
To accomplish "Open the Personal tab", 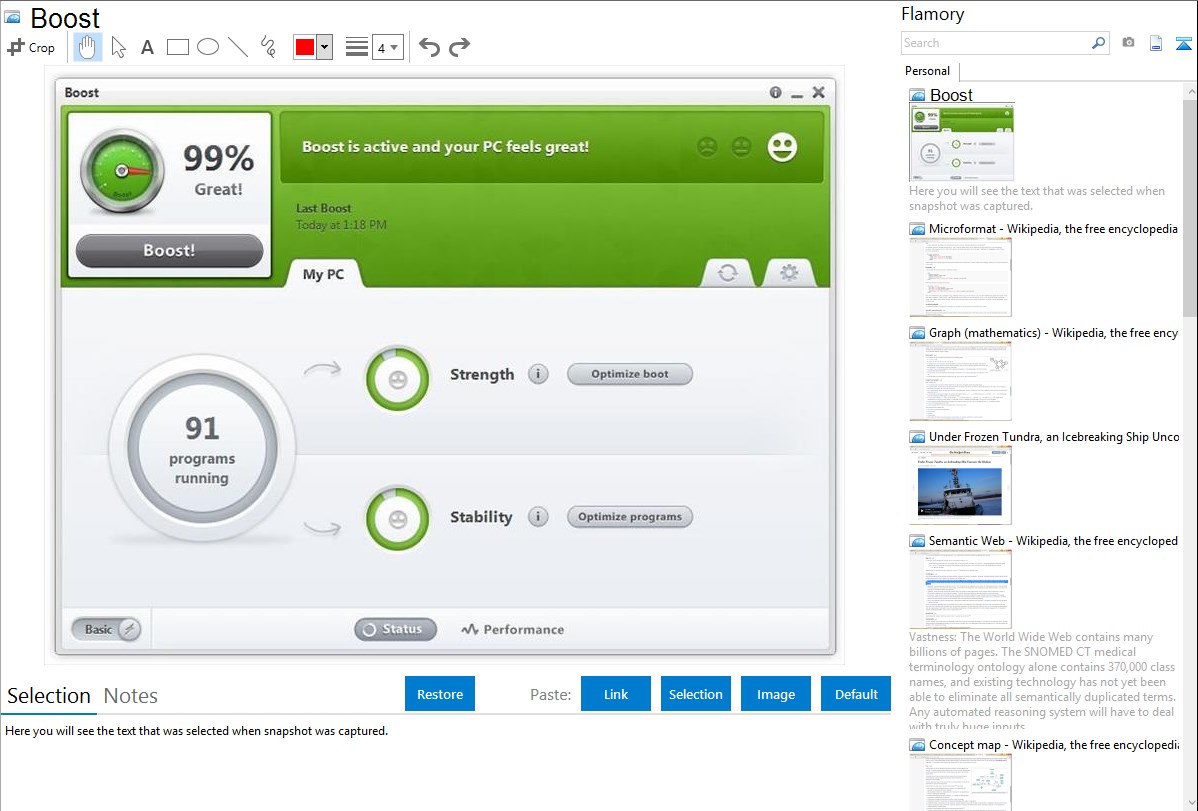I will click(x=928, y=71).
